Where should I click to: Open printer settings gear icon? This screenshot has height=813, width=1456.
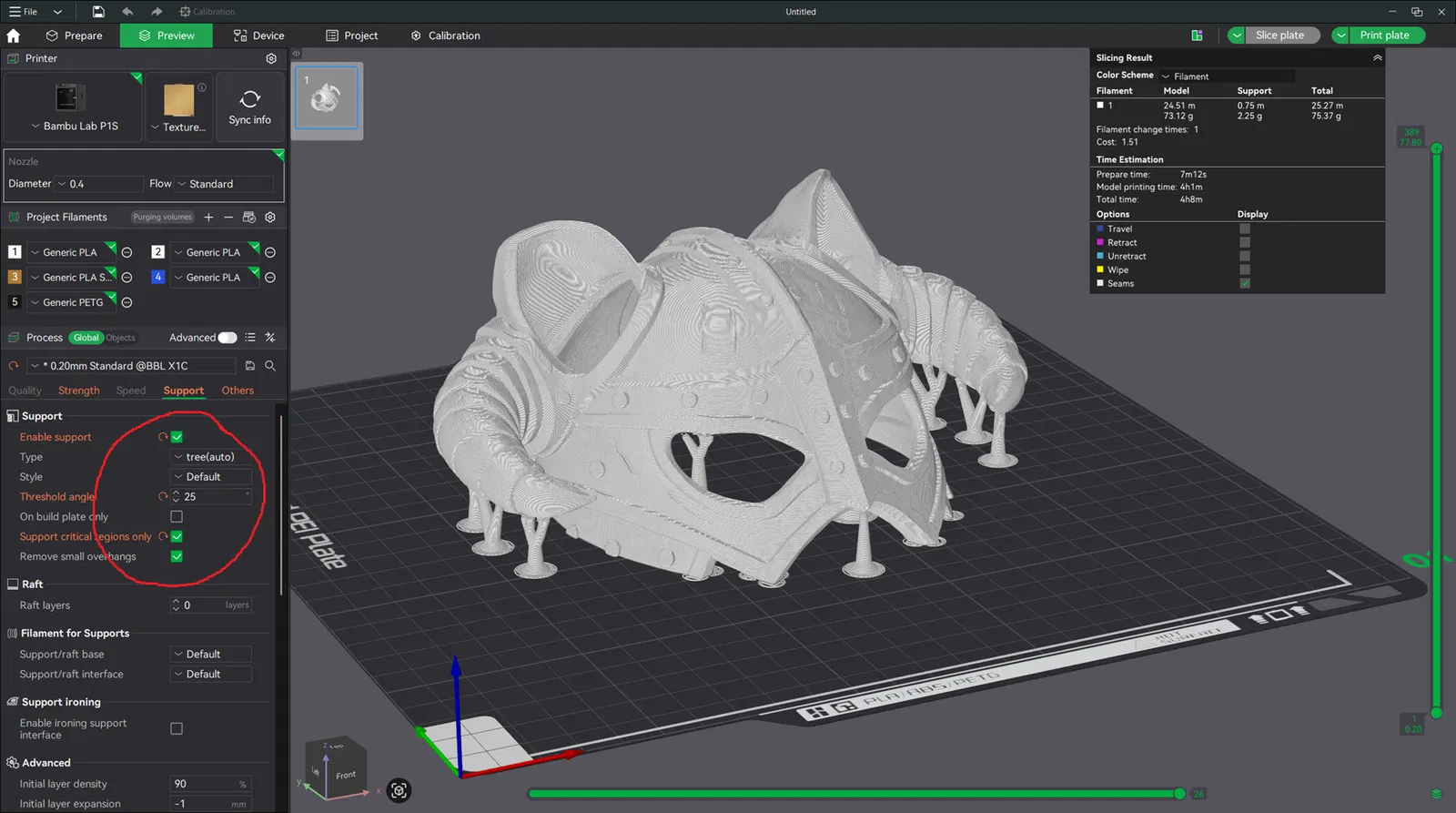(271, 58)
